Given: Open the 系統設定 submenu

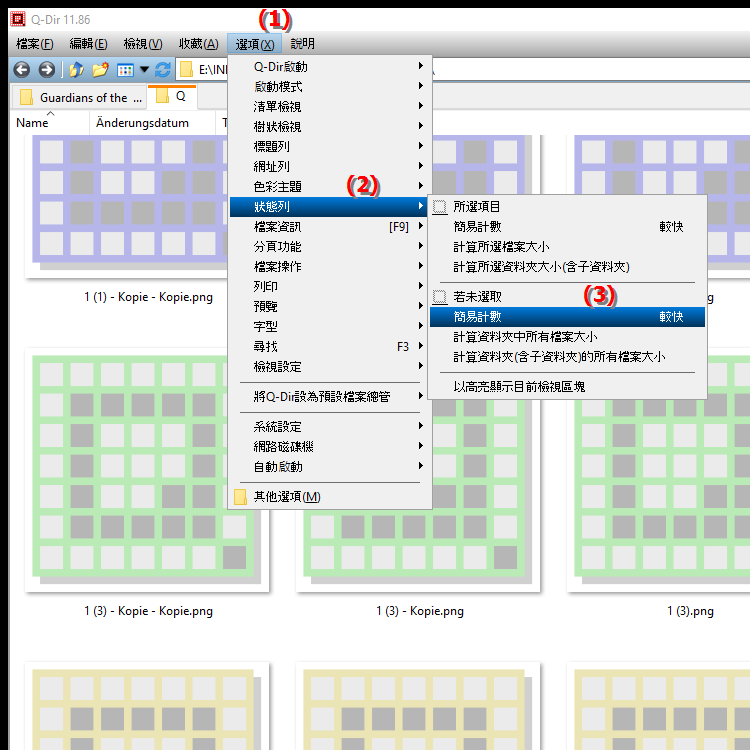Looking at the screenshot, I should pyautogui.click(x=330, y=427).
